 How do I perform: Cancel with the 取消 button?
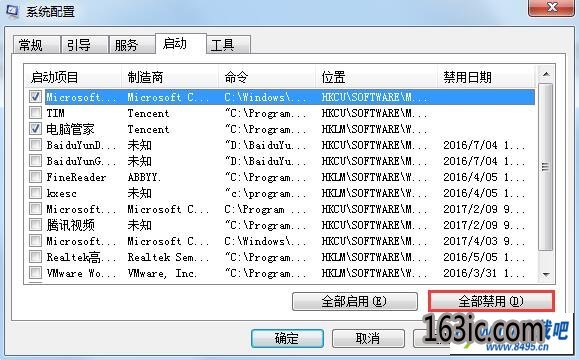click(368, 338)
